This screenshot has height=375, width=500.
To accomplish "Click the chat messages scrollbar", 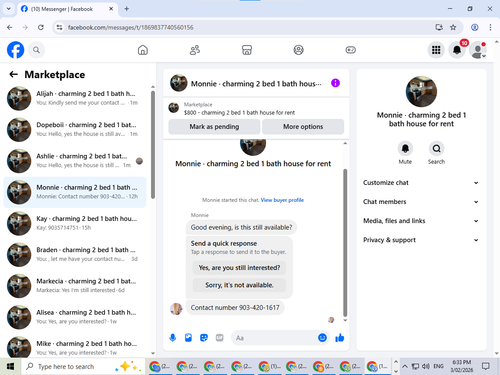I will [x=345, y=242].
